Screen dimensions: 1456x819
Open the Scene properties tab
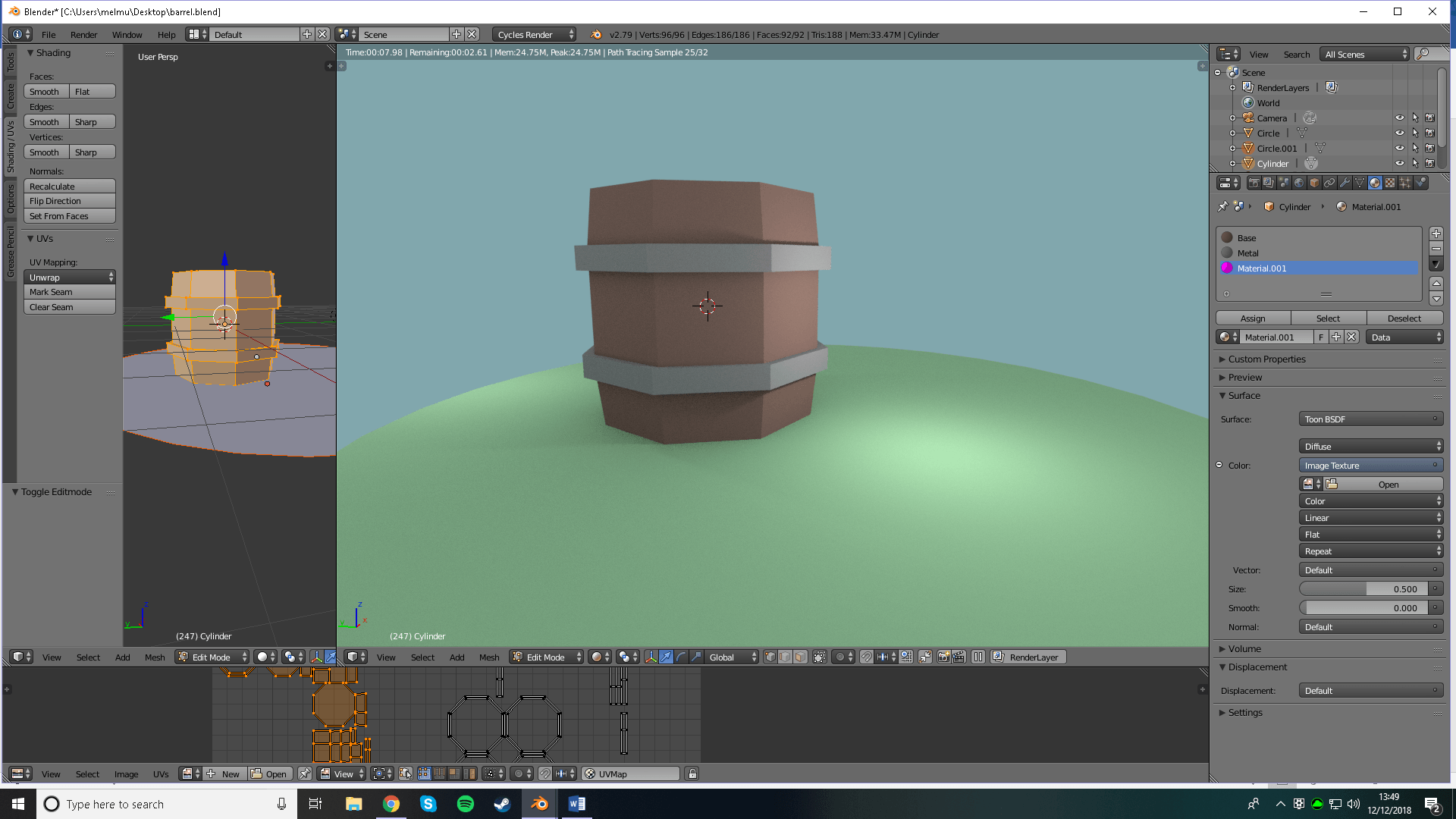pyautogui.click(x=1284, y=183)
